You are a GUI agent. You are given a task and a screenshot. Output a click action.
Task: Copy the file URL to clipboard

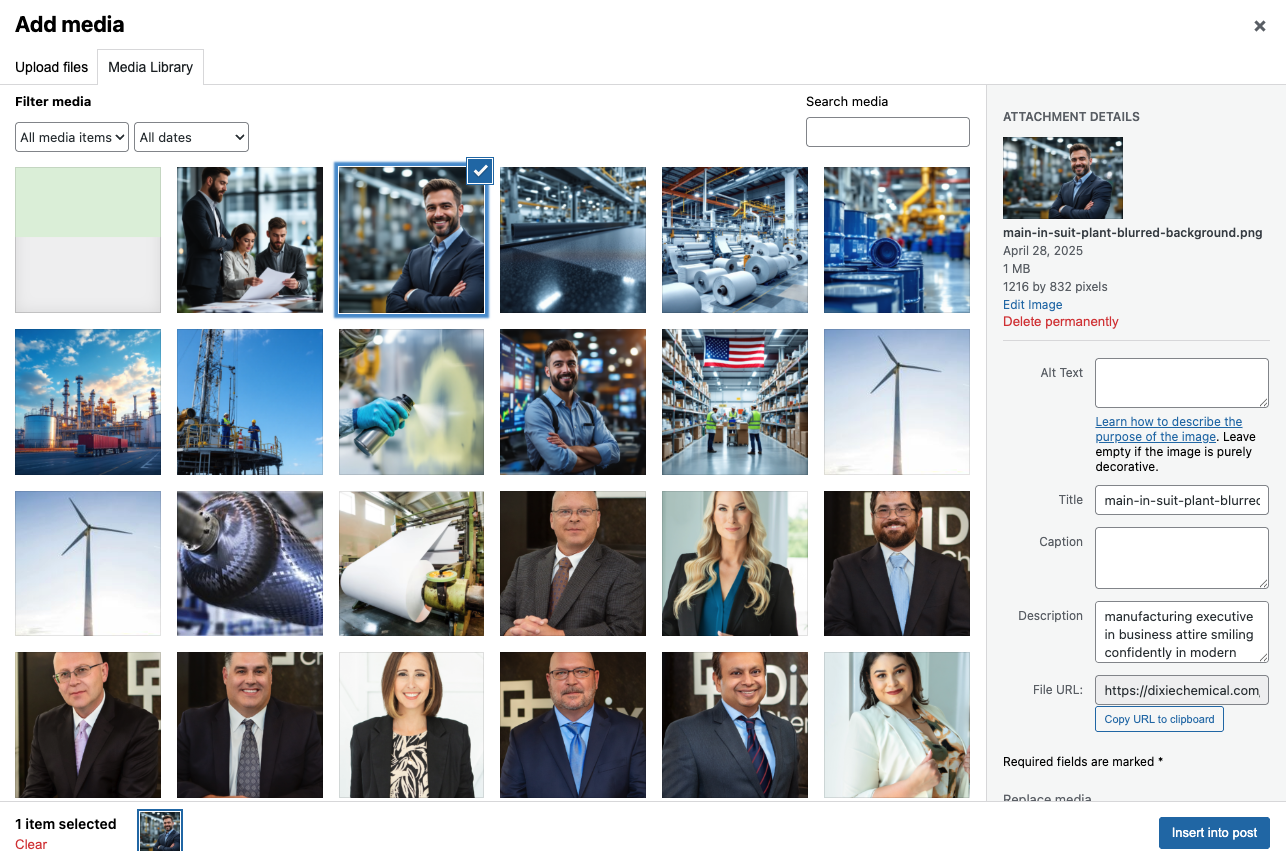(x=1158, y=719)
